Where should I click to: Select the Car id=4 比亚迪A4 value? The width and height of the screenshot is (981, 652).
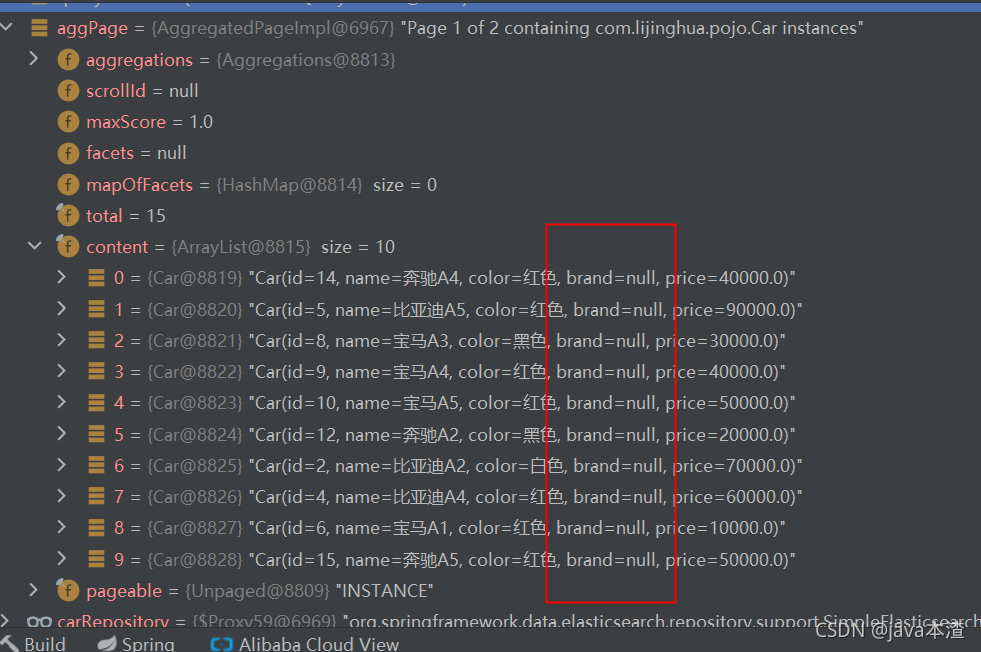pyautogui.click(x=526, y=497)
